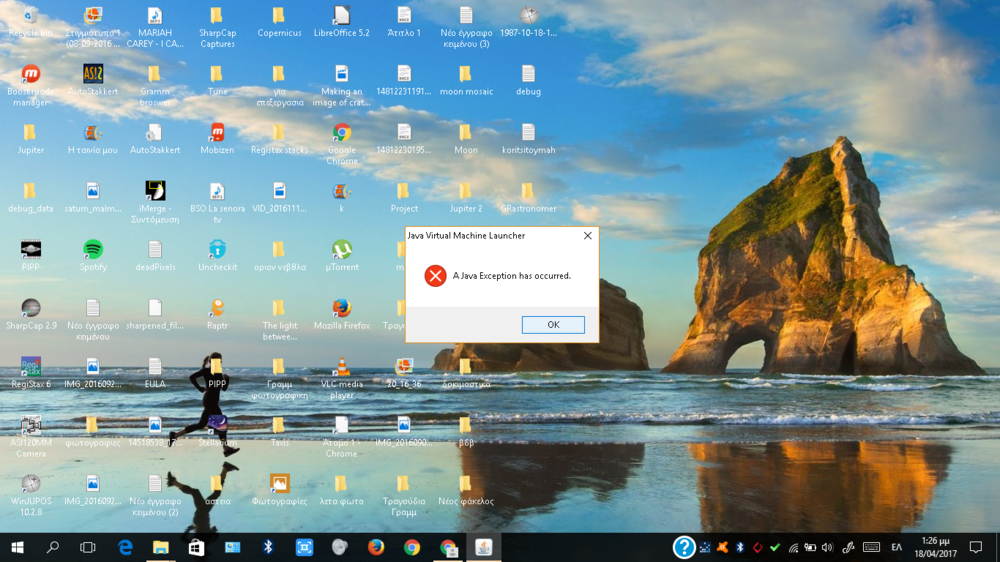Viewport: 1000px width, 562px height.
Task: Open the Google Chrome desktop icon
Action: click(x=341, y=133)
